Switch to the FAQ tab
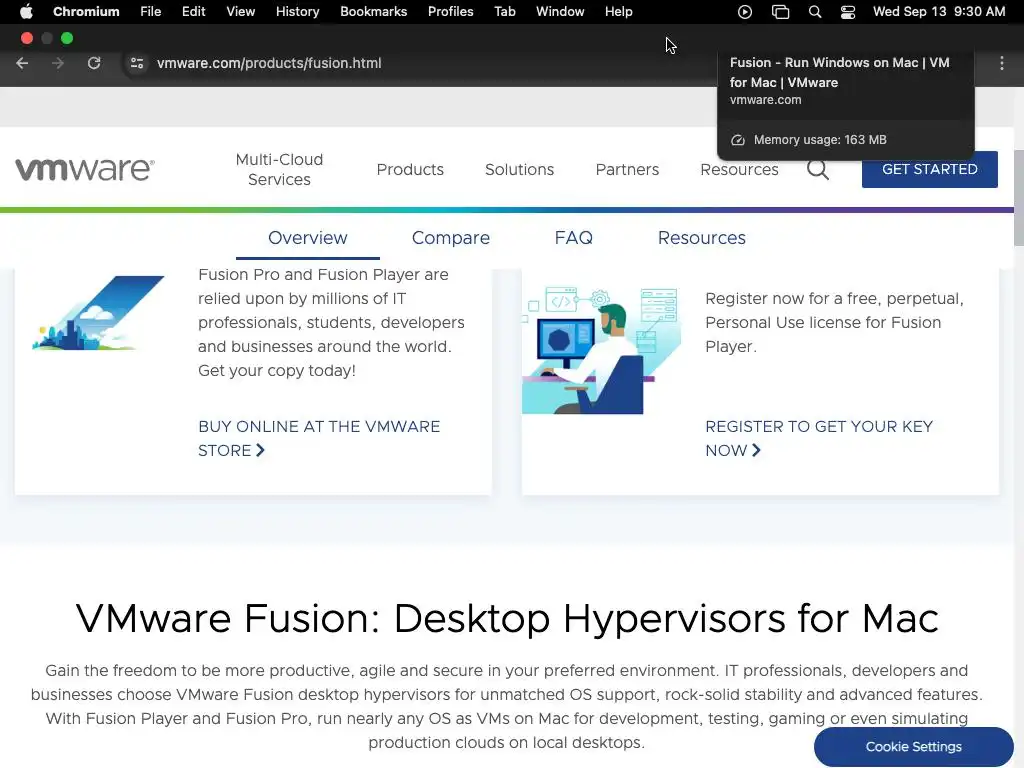The height and width of the screenshot is (768, 1024). (573, 238)
